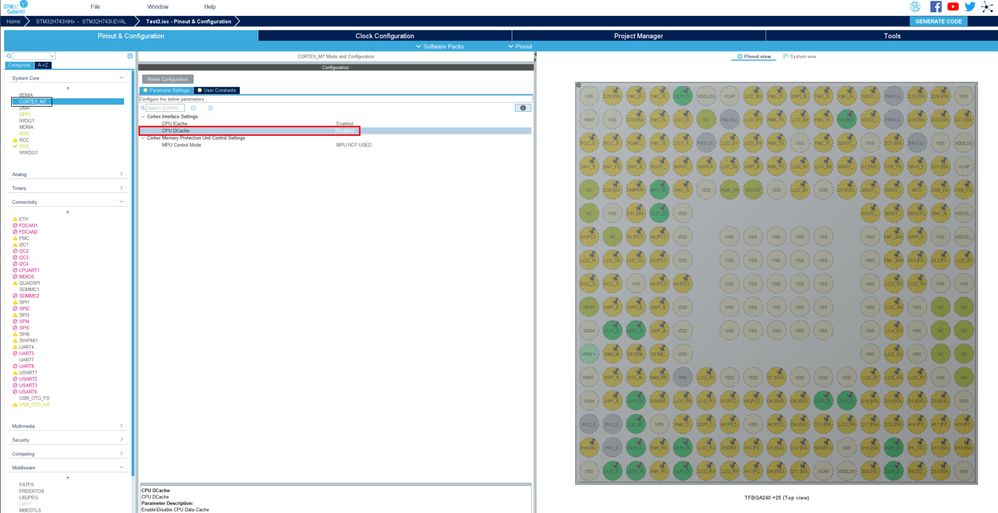Open the Twitter icon link

click(970, 7)
